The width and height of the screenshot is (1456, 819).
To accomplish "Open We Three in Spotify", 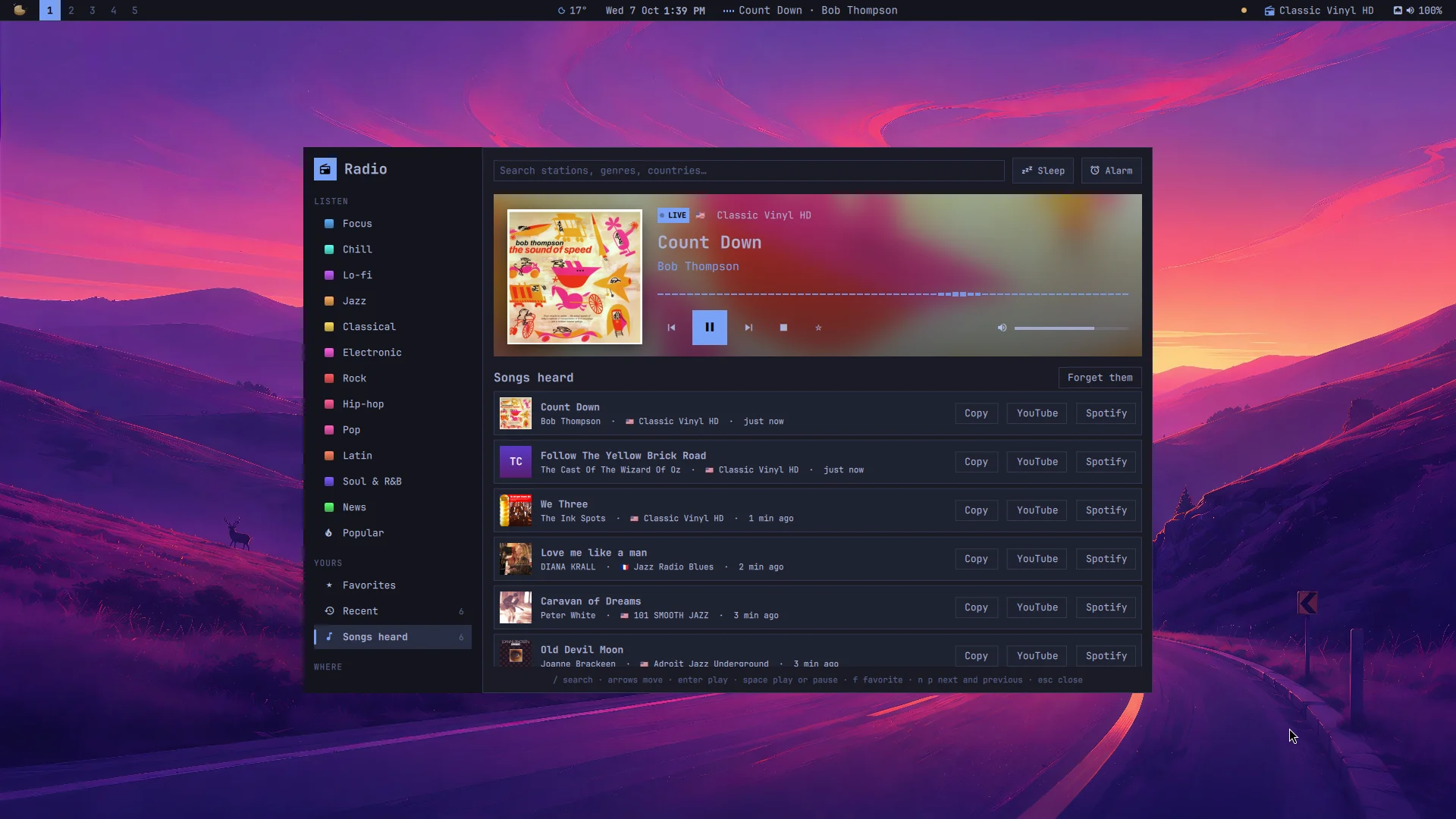I will coord(1106,510).
